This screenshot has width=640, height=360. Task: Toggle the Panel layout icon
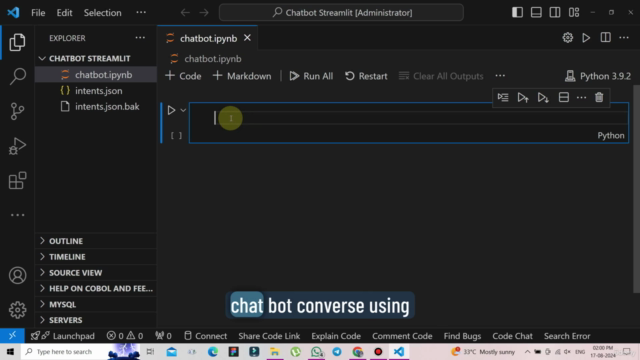[x=536, y=13]
